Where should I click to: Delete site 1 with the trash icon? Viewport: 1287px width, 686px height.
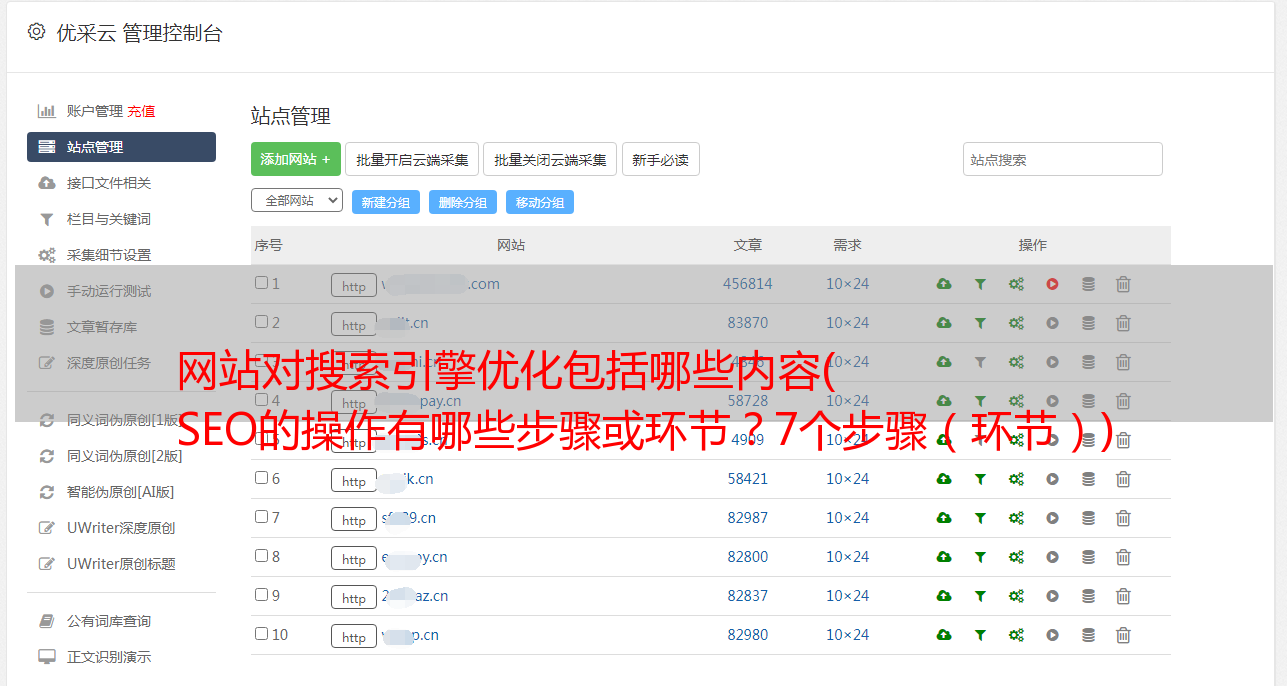(1123, 284)
